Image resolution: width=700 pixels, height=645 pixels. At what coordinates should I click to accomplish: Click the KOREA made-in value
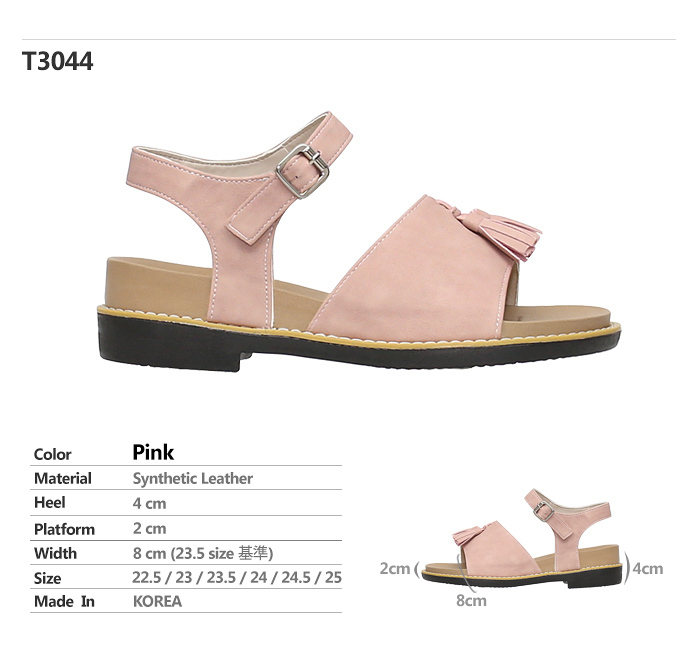point(157,601)
